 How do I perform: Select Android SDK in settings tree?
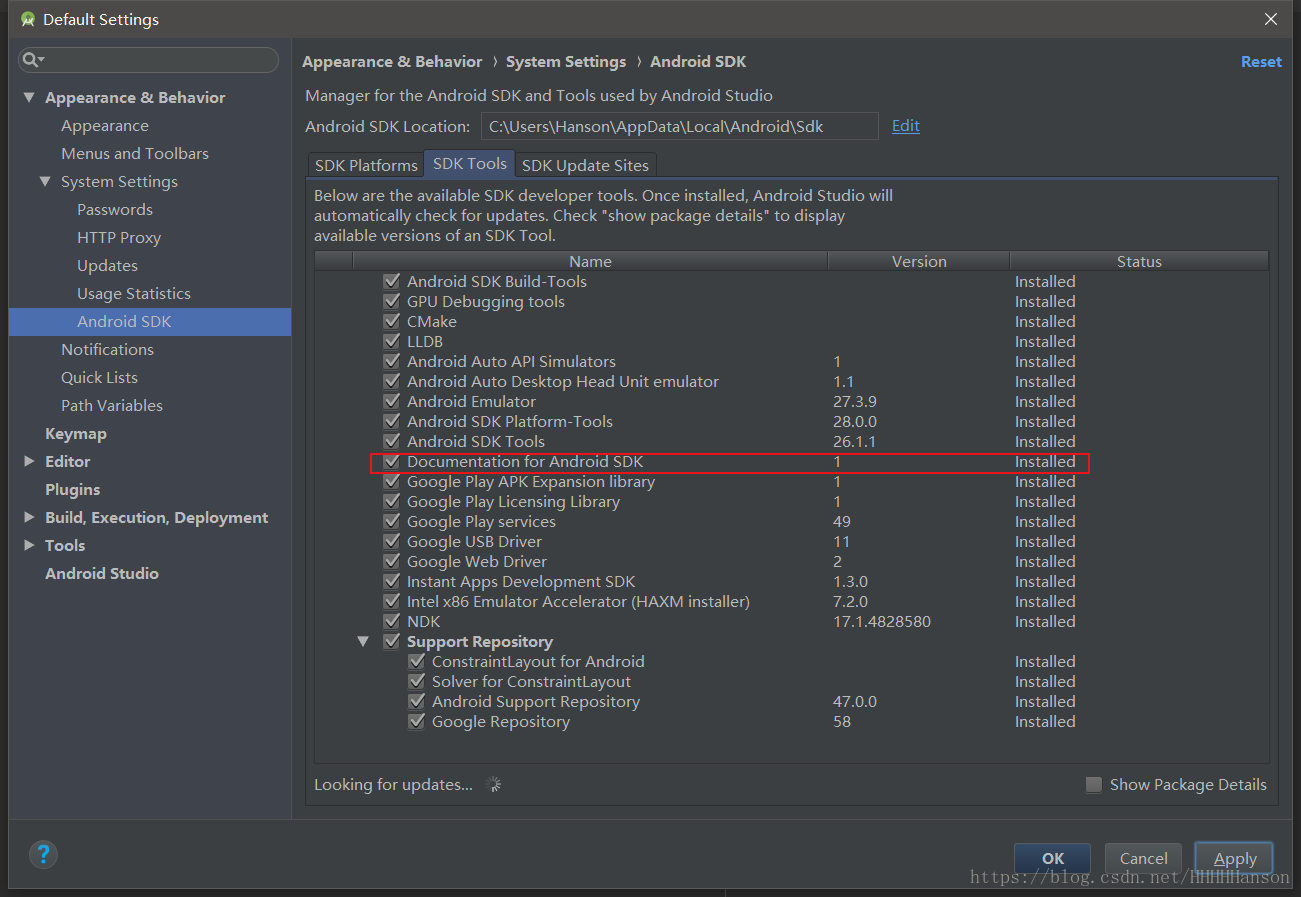coord(150,321)
